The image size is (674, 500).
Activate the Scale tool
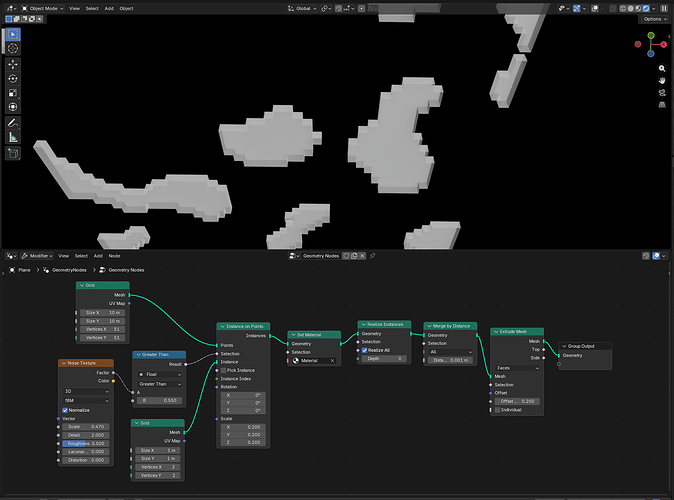(13, 93)
